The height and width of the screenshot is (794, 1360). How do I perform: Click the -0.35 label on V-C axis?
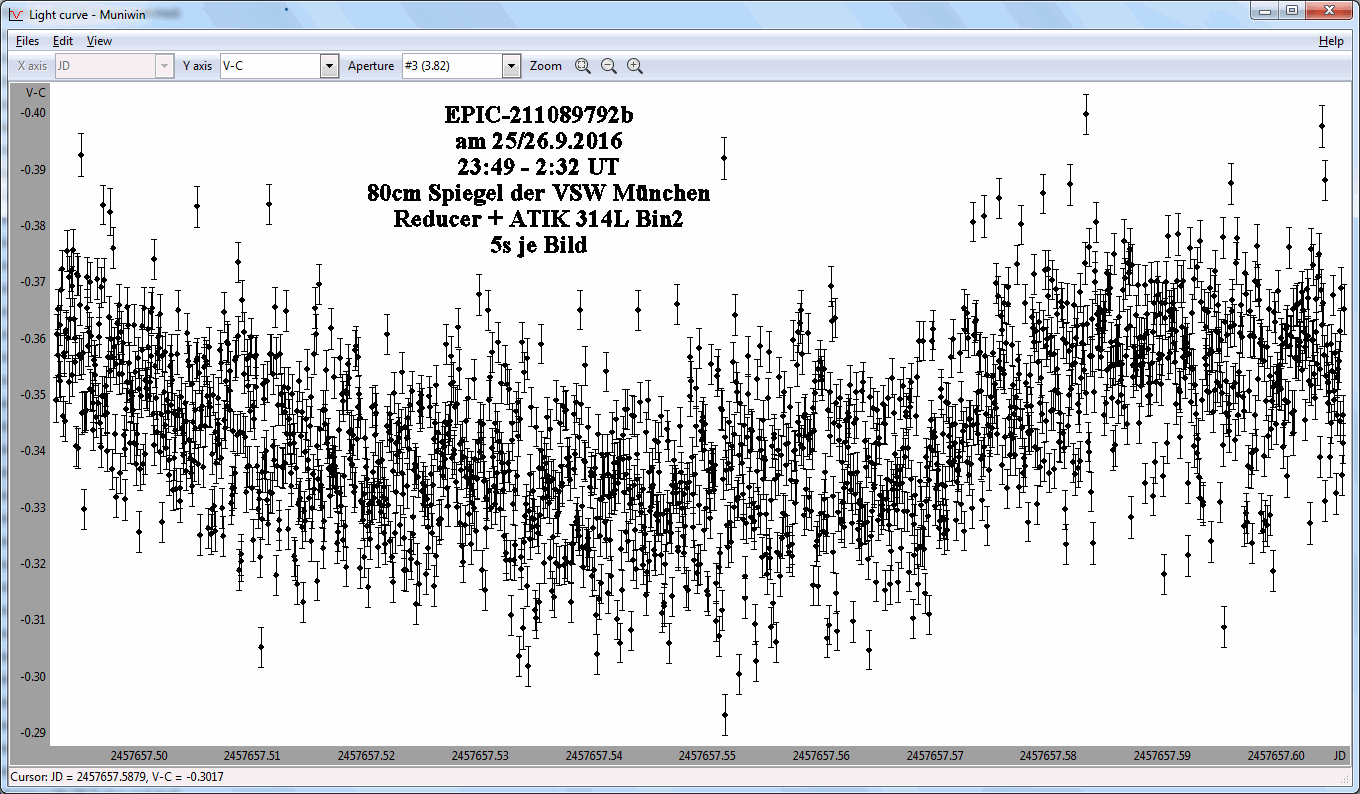[x=34, y=395]
